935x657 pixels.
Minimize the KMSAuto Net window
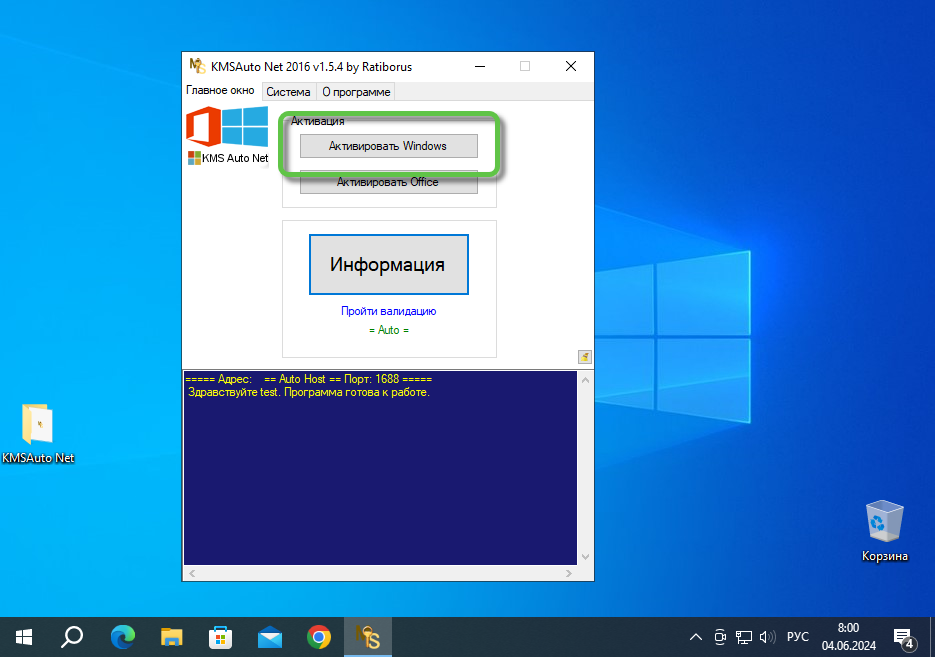pos(480,66)
